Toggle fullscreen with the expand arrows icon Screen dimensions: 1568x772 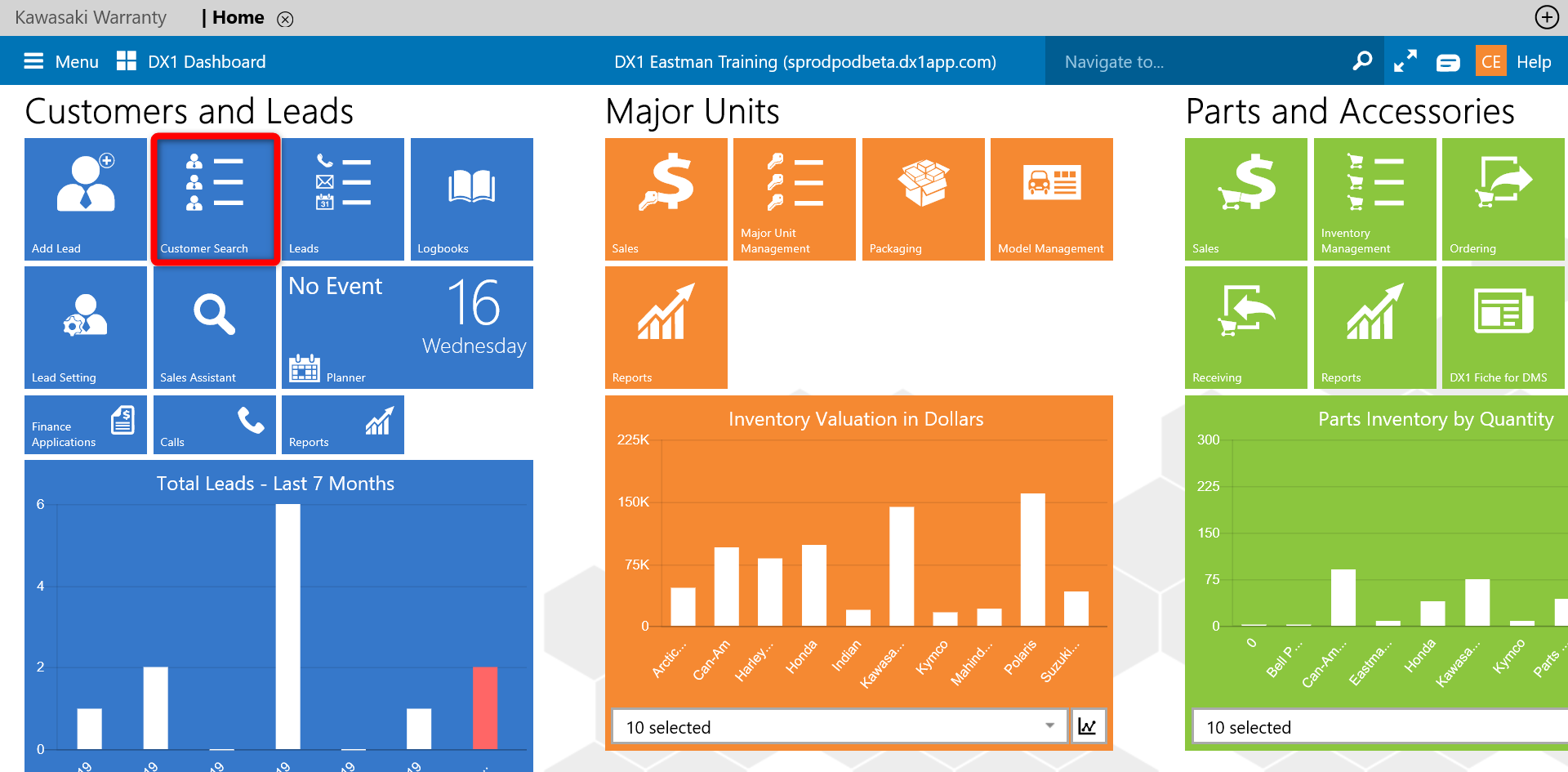click(x=1405, y=61)
